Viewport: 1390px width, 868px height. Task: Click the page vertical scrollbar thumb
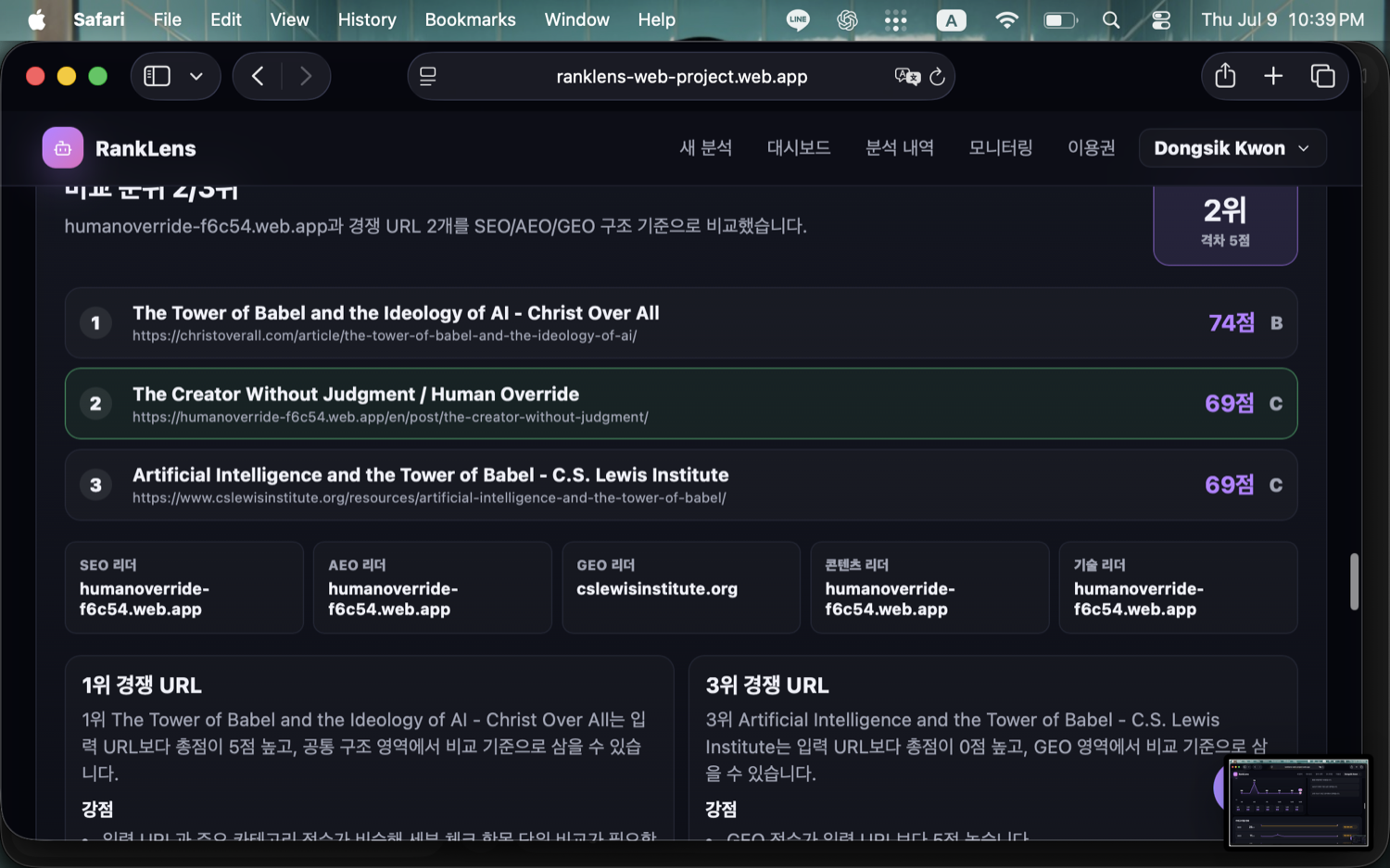(x=1354, y=582)
